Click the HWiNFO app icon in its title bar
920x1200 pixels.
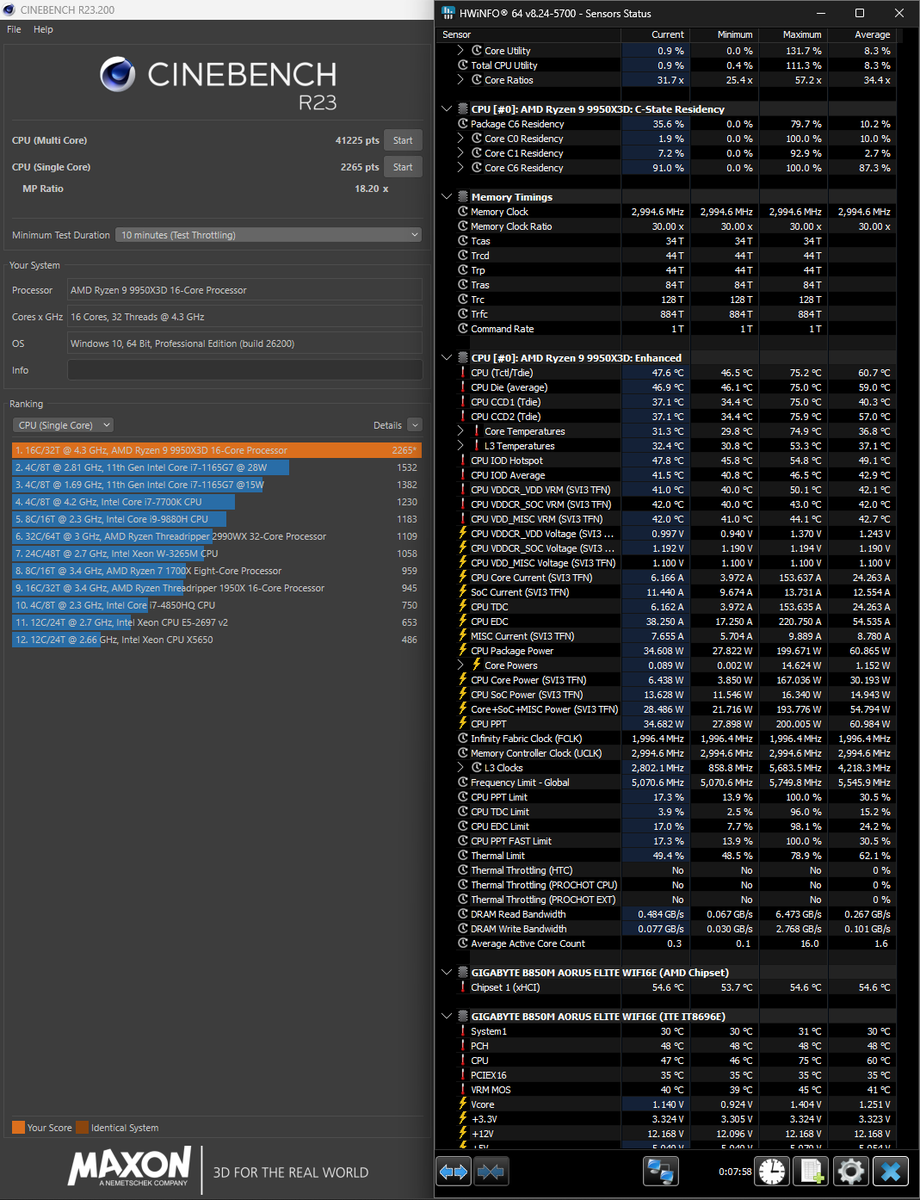coord(446,14)
